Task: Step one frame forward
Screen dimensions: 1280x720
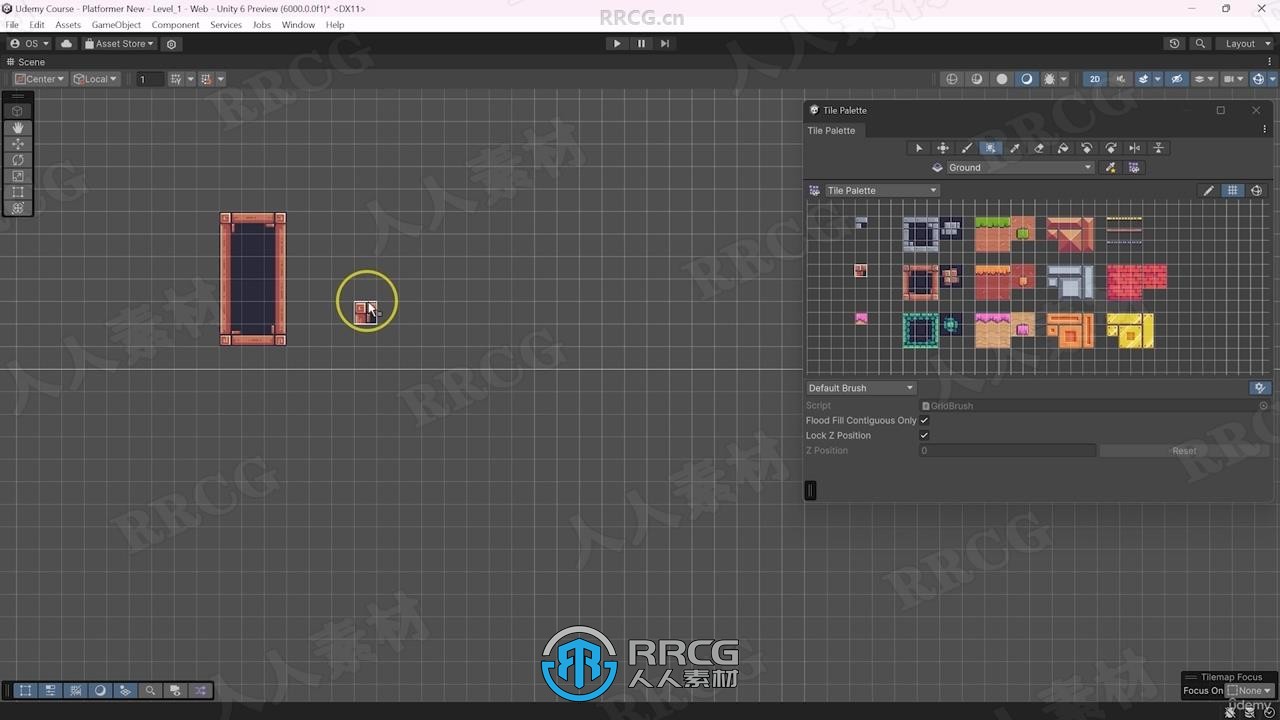Action: click(x=665, y=44)
